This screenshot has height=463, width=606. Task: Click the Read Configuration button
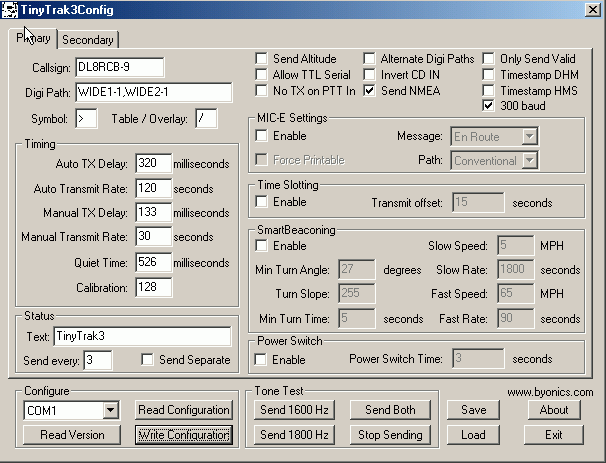(x=184, y=410)
